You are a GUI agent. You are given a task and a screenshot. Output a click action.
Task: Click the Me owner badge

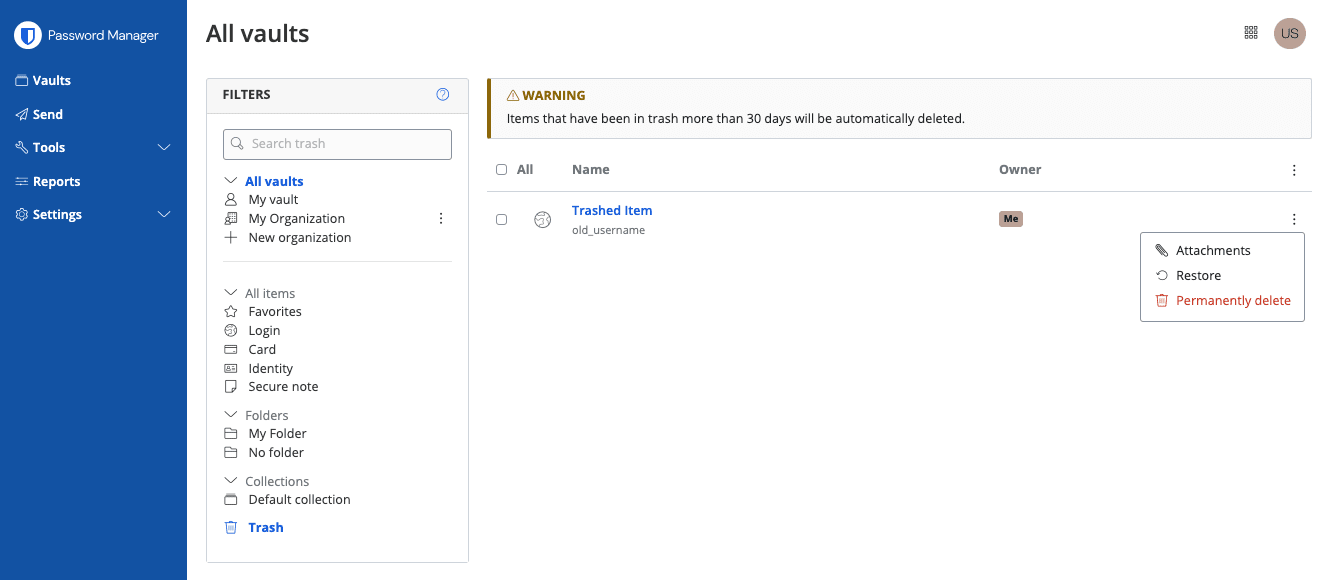point(1011,219)
